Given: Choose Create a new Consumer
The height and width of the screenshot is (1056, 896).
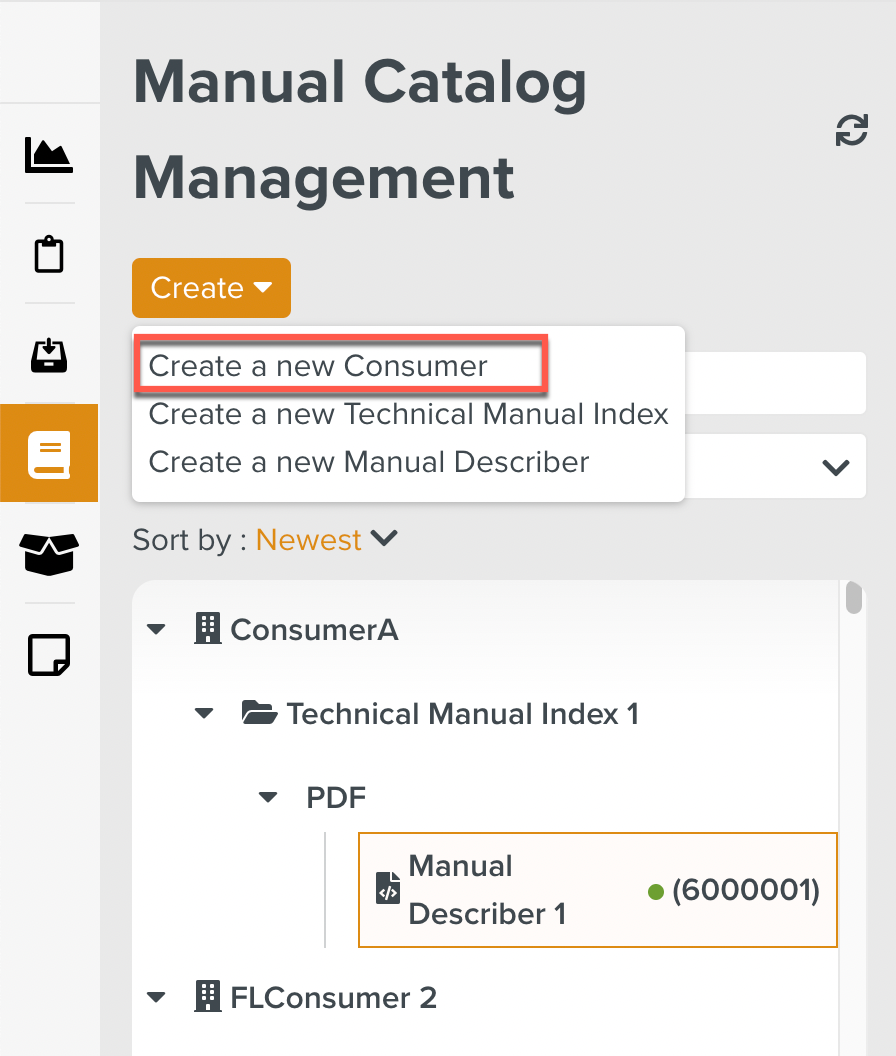Looking at the screenshot, I should tap(318, 366).
